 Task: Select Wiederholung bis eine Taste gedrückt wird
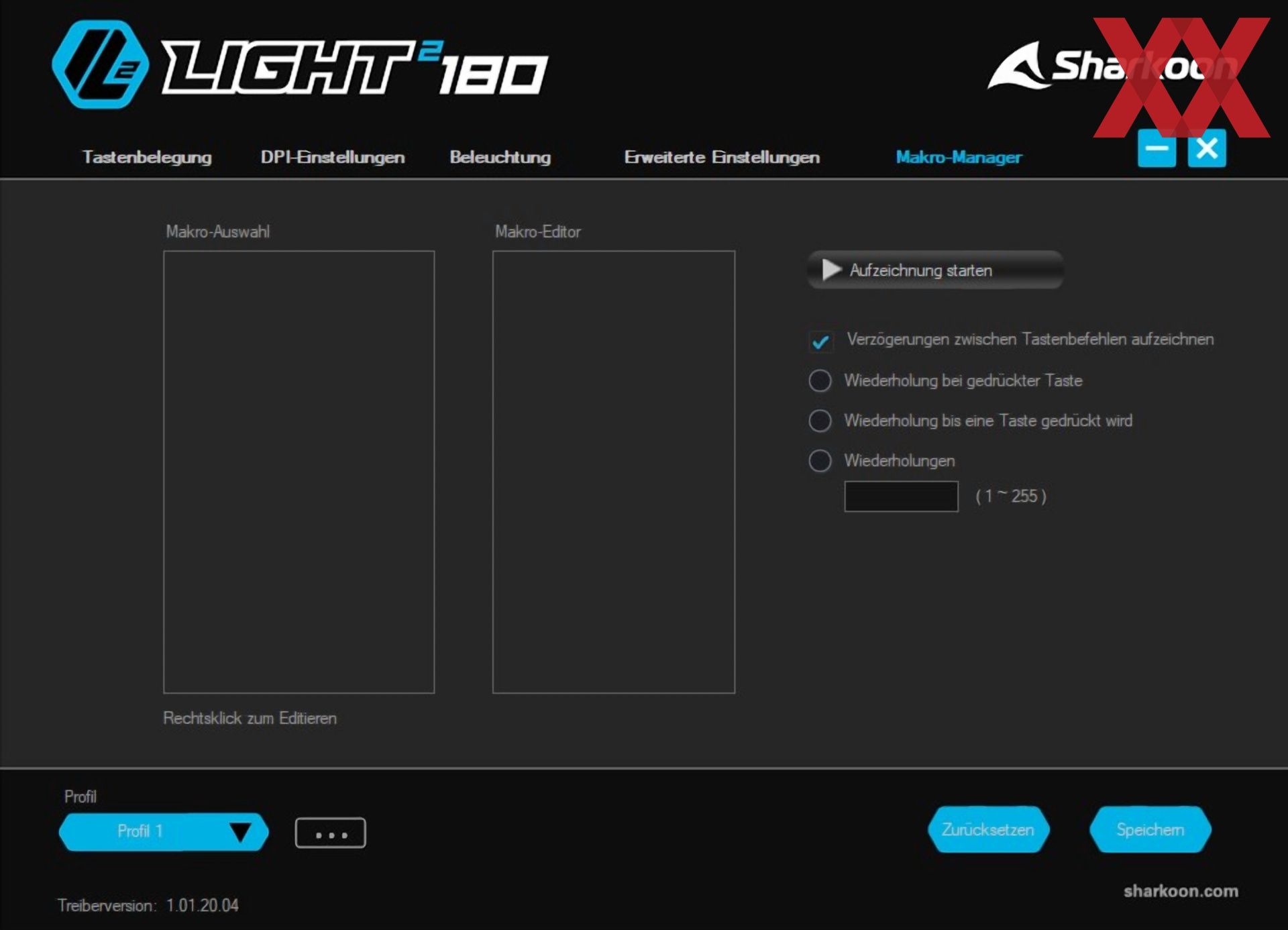(x=820, y=421)
